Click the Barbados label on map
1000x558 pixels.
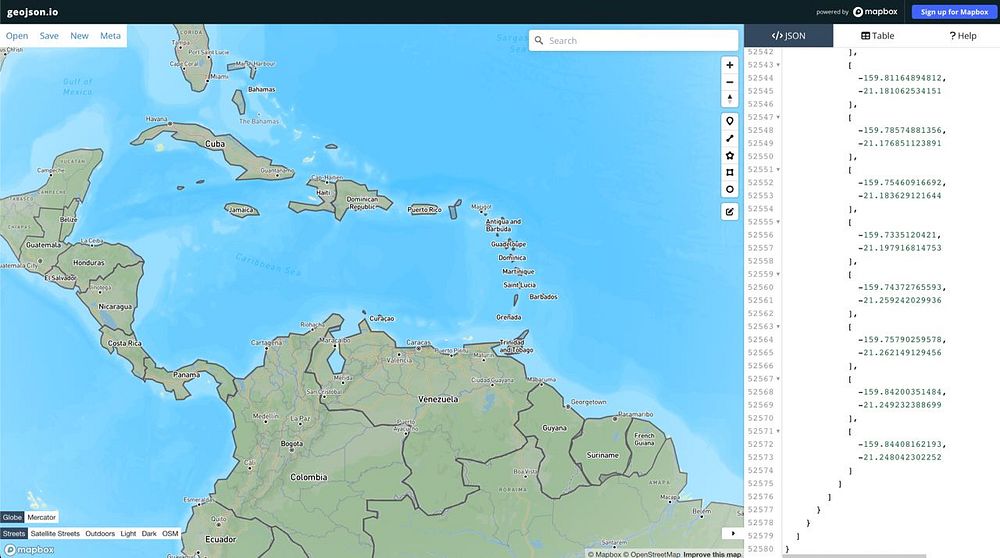click(543, 297)
